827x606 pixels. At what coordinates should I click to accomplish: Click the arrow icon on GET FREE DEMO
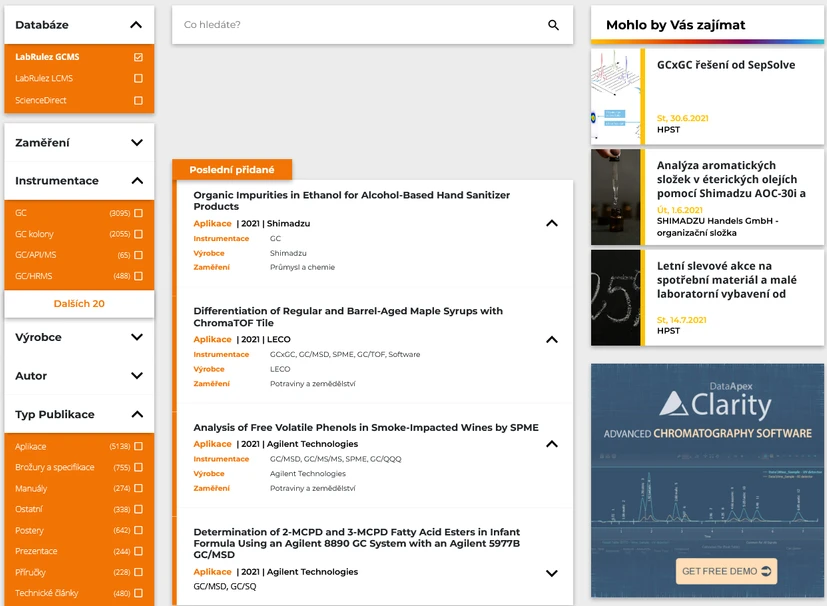point(766,571)
